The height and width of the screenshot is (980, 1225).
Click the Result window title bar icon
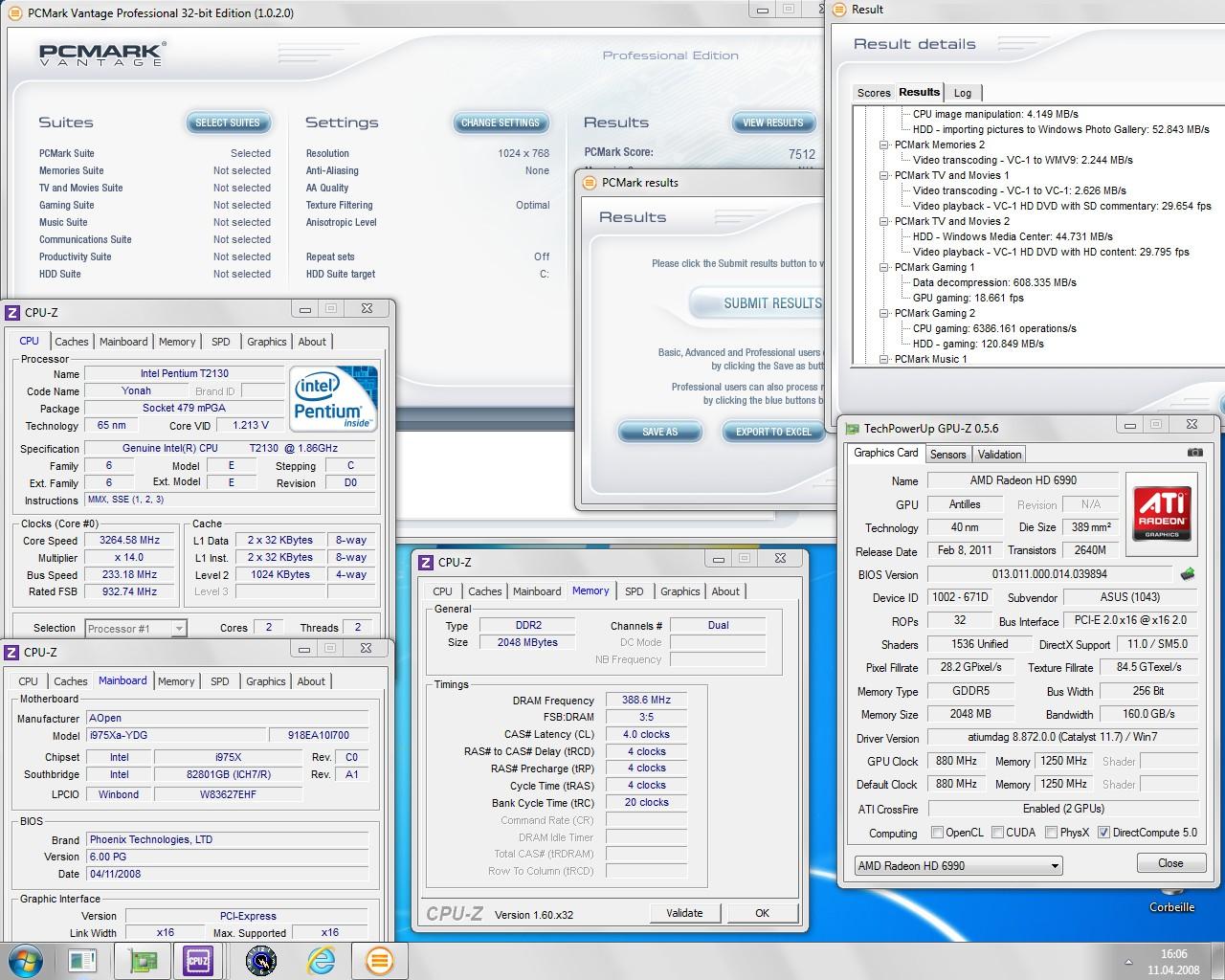point(839,10)
